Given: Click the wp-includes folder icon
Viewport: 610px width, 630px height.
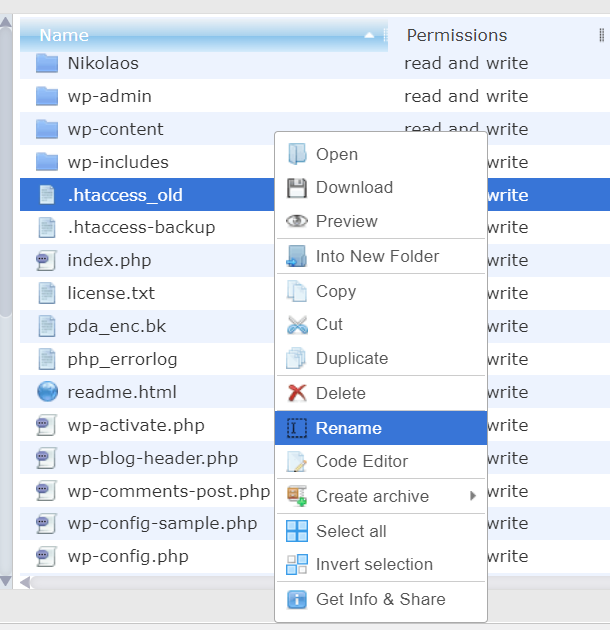Looking at the screenshot, I should click(47, 162).
